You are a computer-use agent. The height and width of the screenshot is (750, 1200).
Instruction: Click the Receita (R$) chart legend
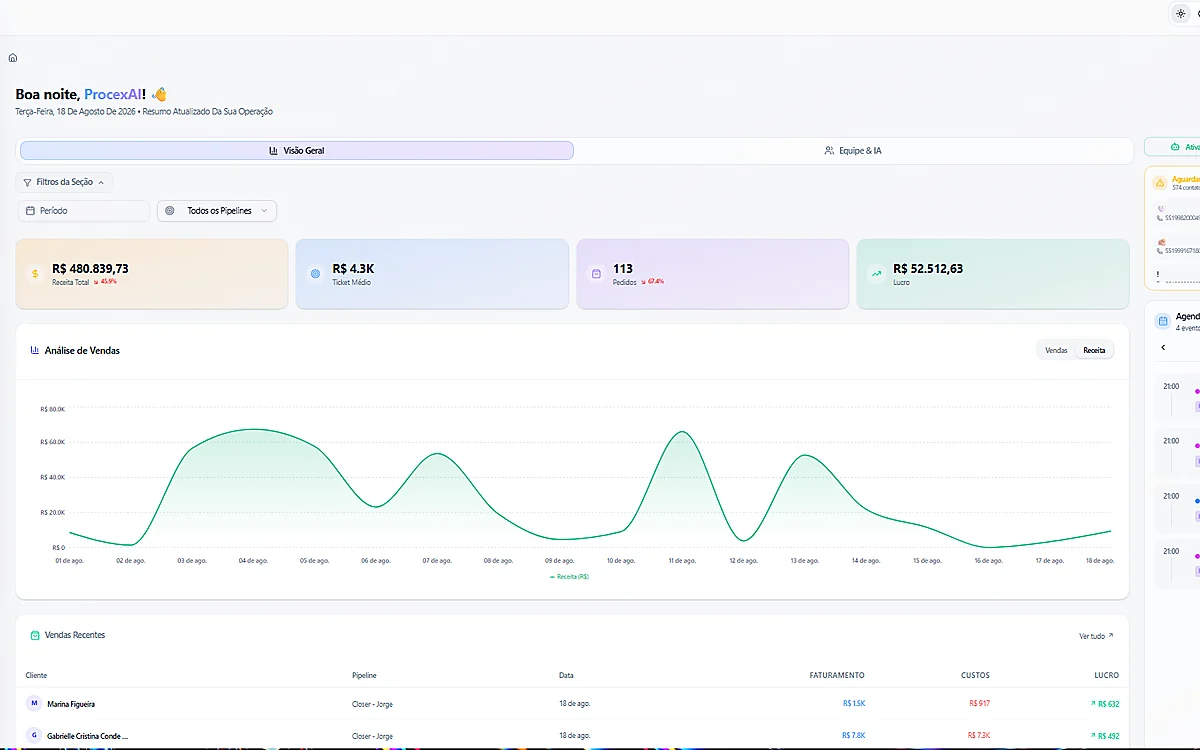click(569, 577)
